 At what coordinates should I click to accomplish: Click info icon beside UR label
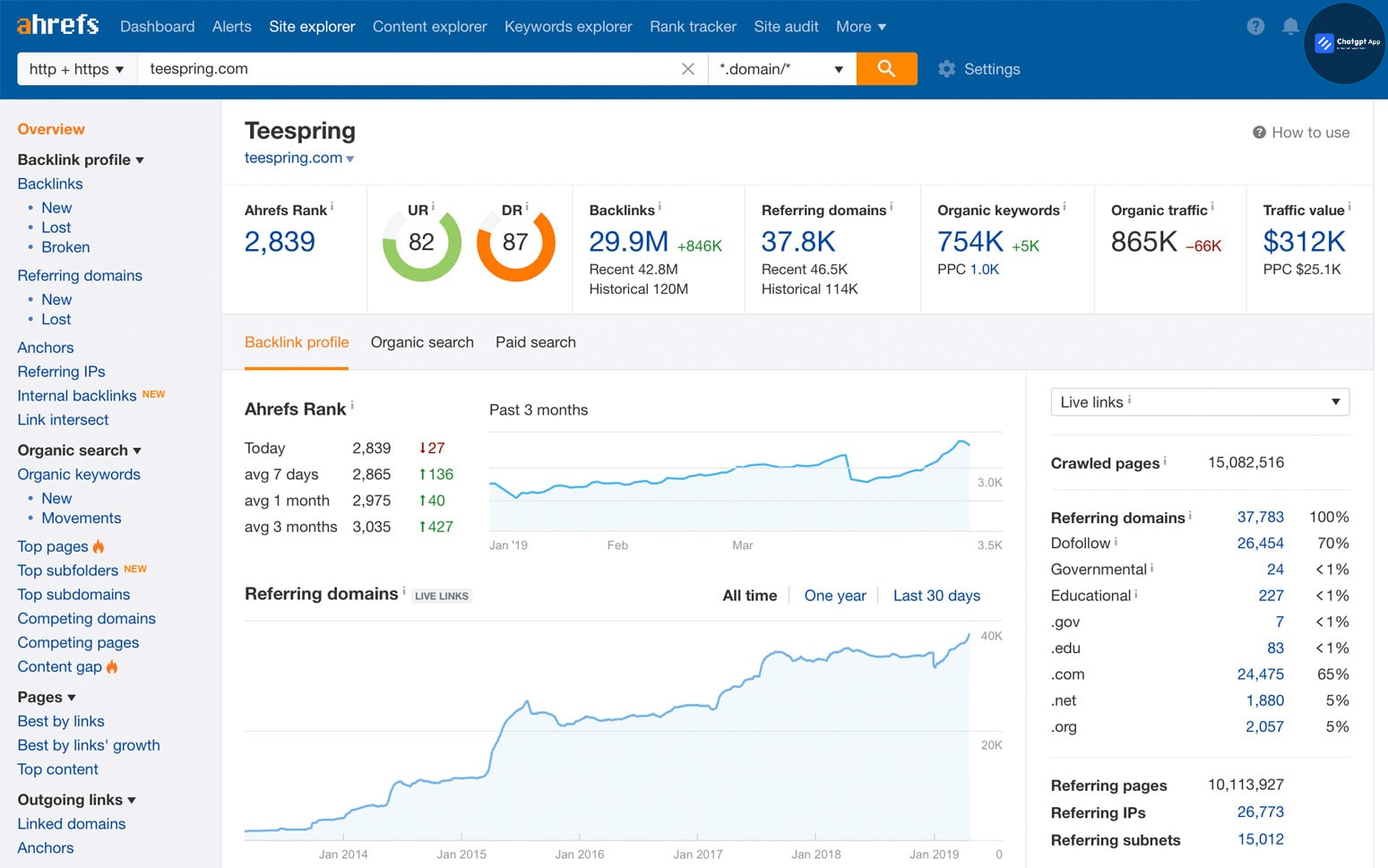click(x=433, y=206)
